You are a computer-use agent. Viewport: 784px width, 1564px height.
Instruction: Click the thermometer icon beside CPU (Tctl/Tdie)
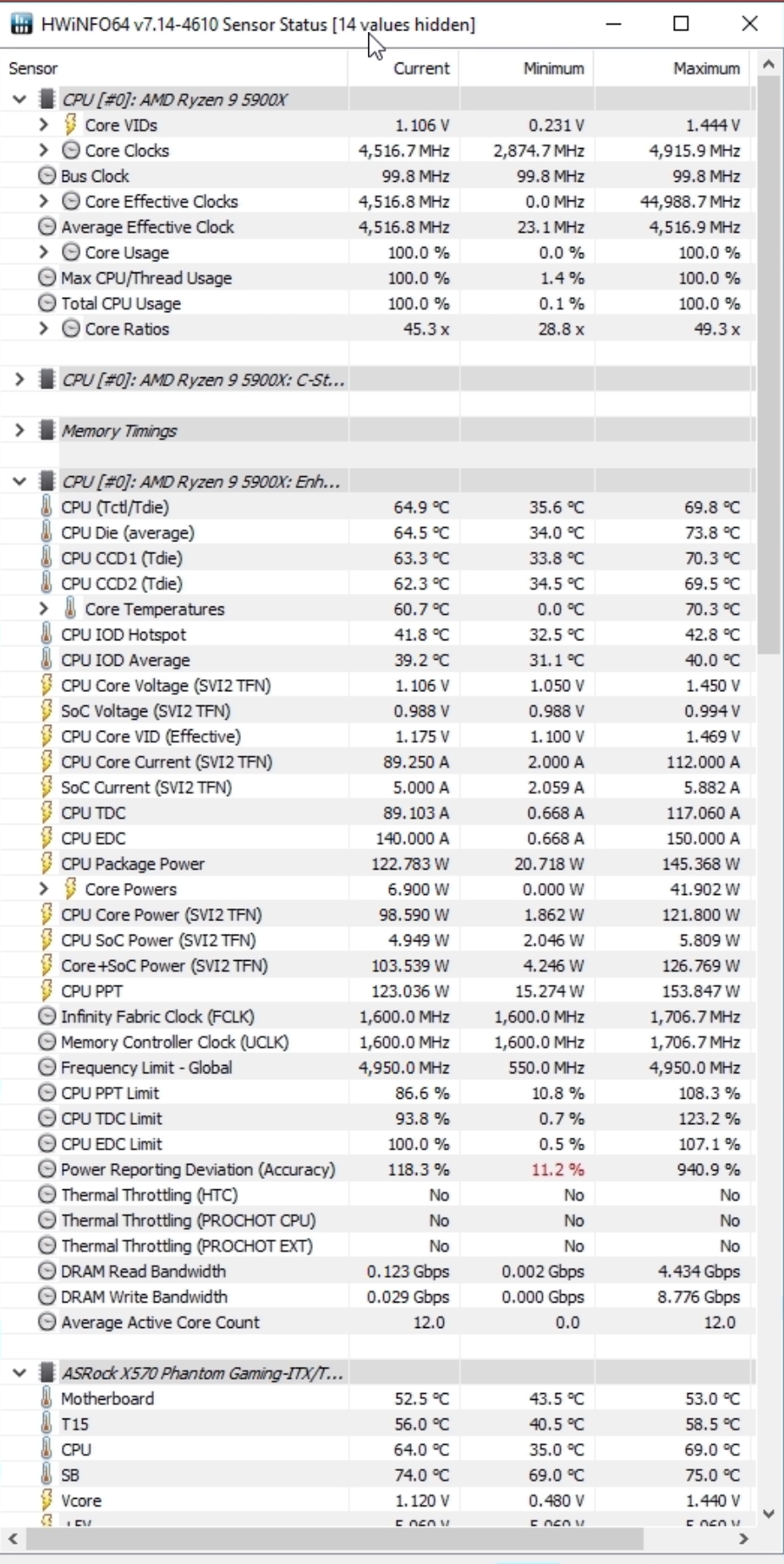tap(47, 508)
